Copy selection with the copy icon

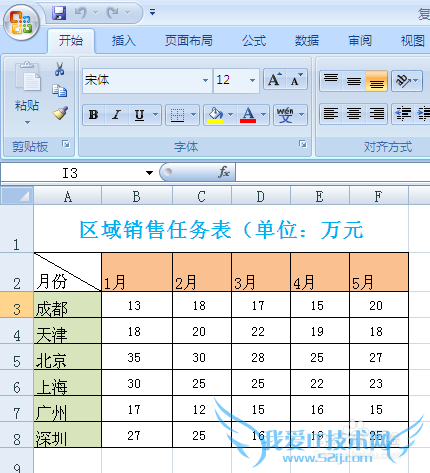pos(60,91)
